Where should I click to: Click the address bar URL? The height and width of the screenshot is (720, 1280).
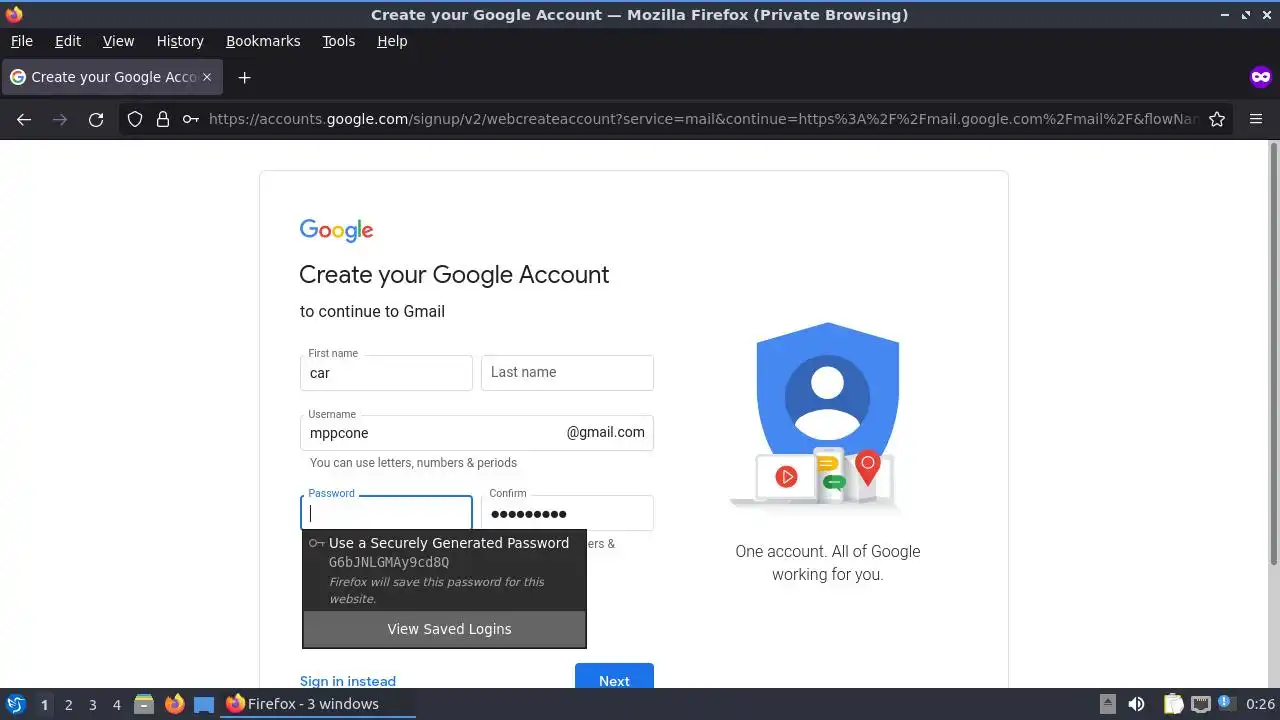tap(703, 119)
